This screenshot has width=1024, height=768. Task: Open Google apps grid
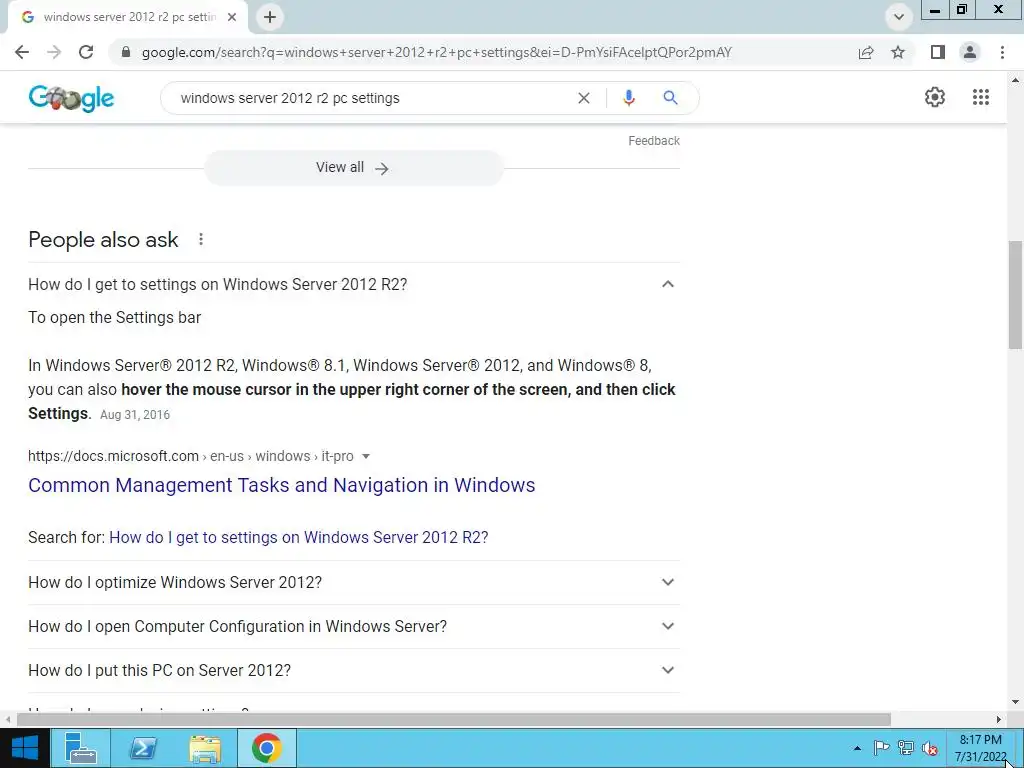click(981, 97)
